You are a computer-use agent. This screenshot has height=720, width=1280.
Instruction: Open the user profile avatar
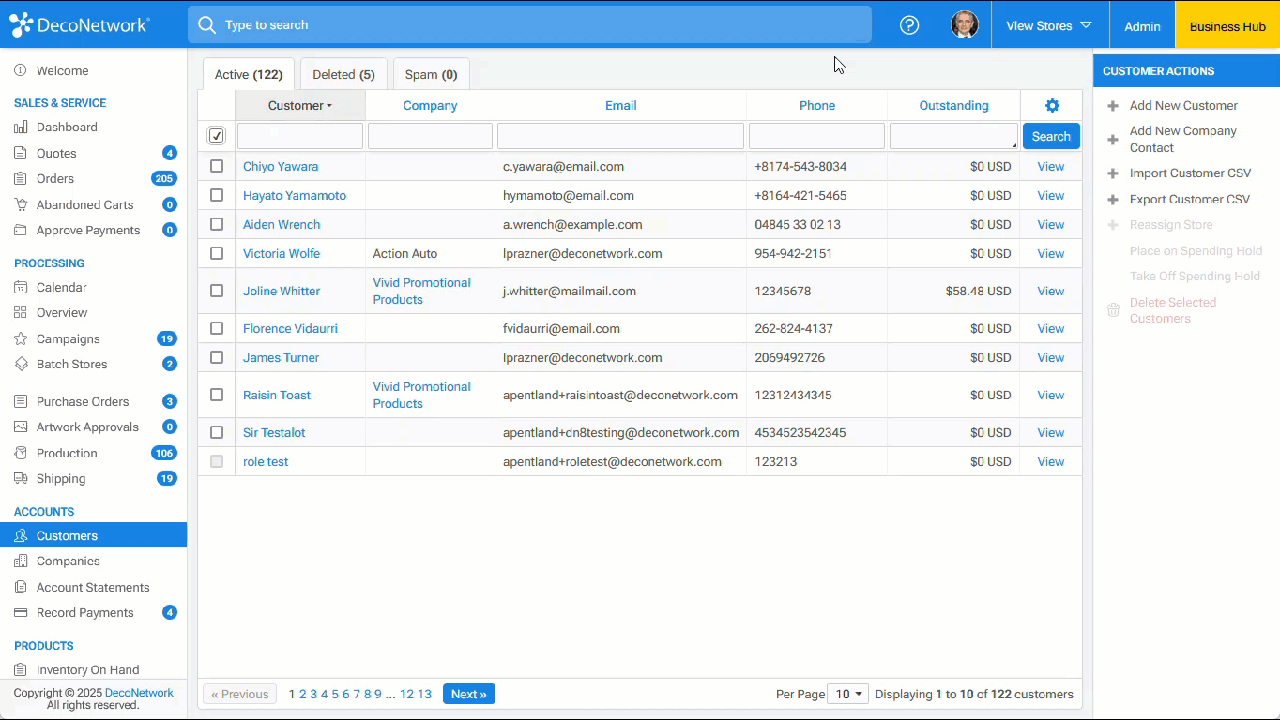(964, 25)
